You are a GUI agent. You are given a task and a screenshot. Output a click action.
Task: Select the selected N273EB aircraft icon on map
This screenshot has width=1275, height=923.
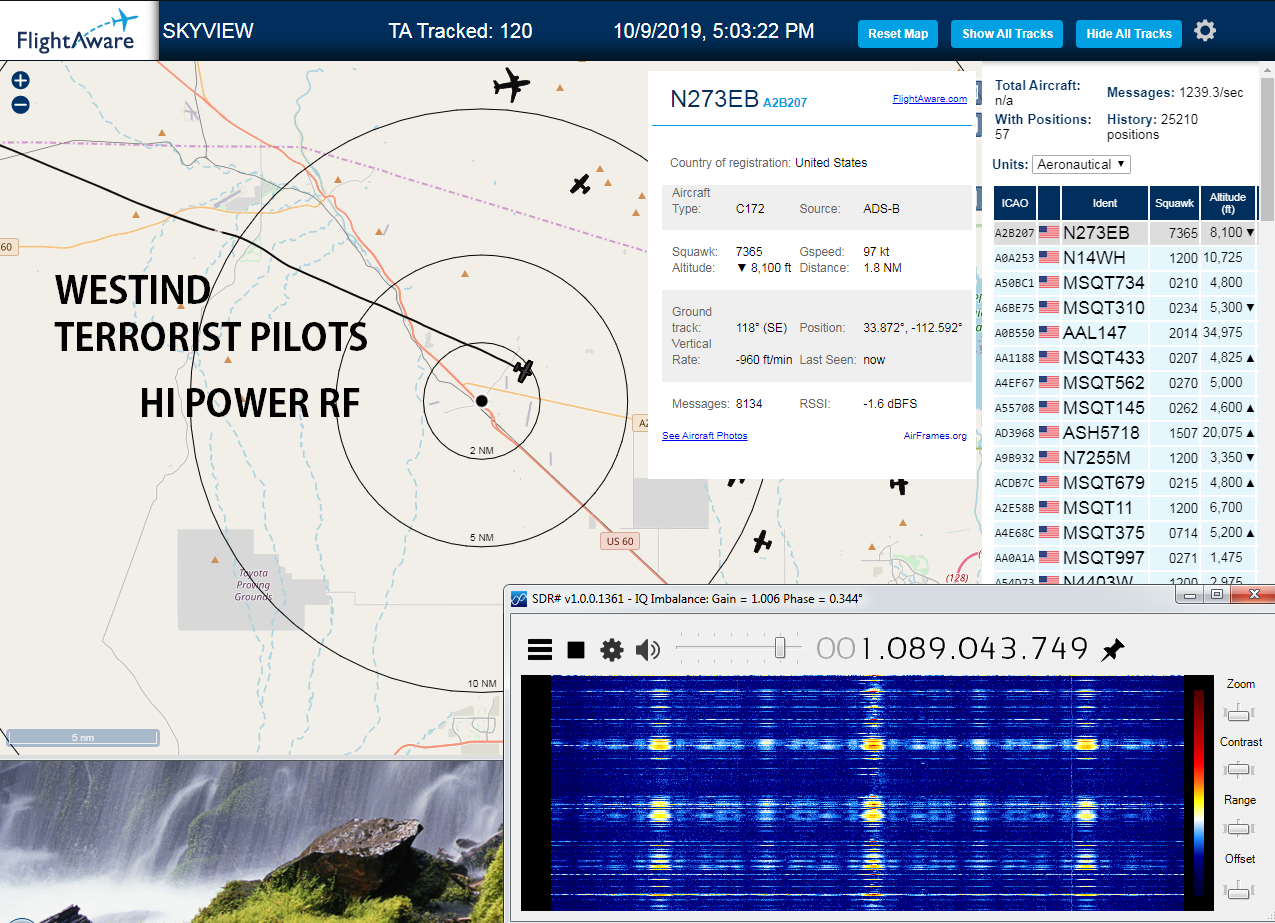tap(523, 370)
